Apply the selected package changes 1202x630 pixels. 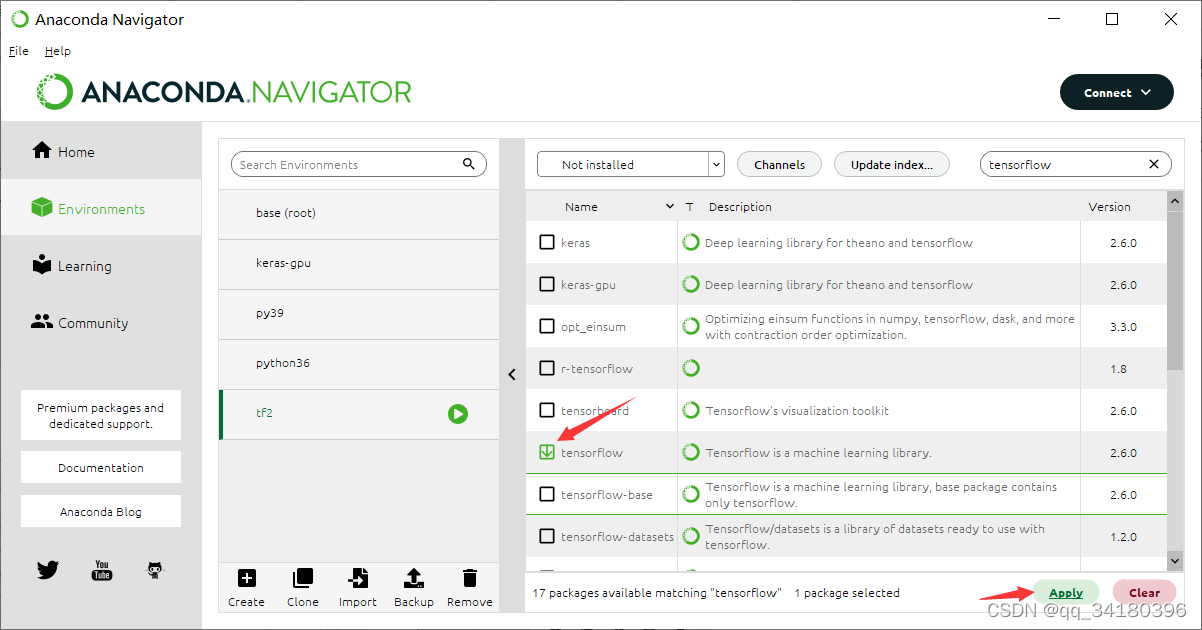click(x=1066, y=592)
